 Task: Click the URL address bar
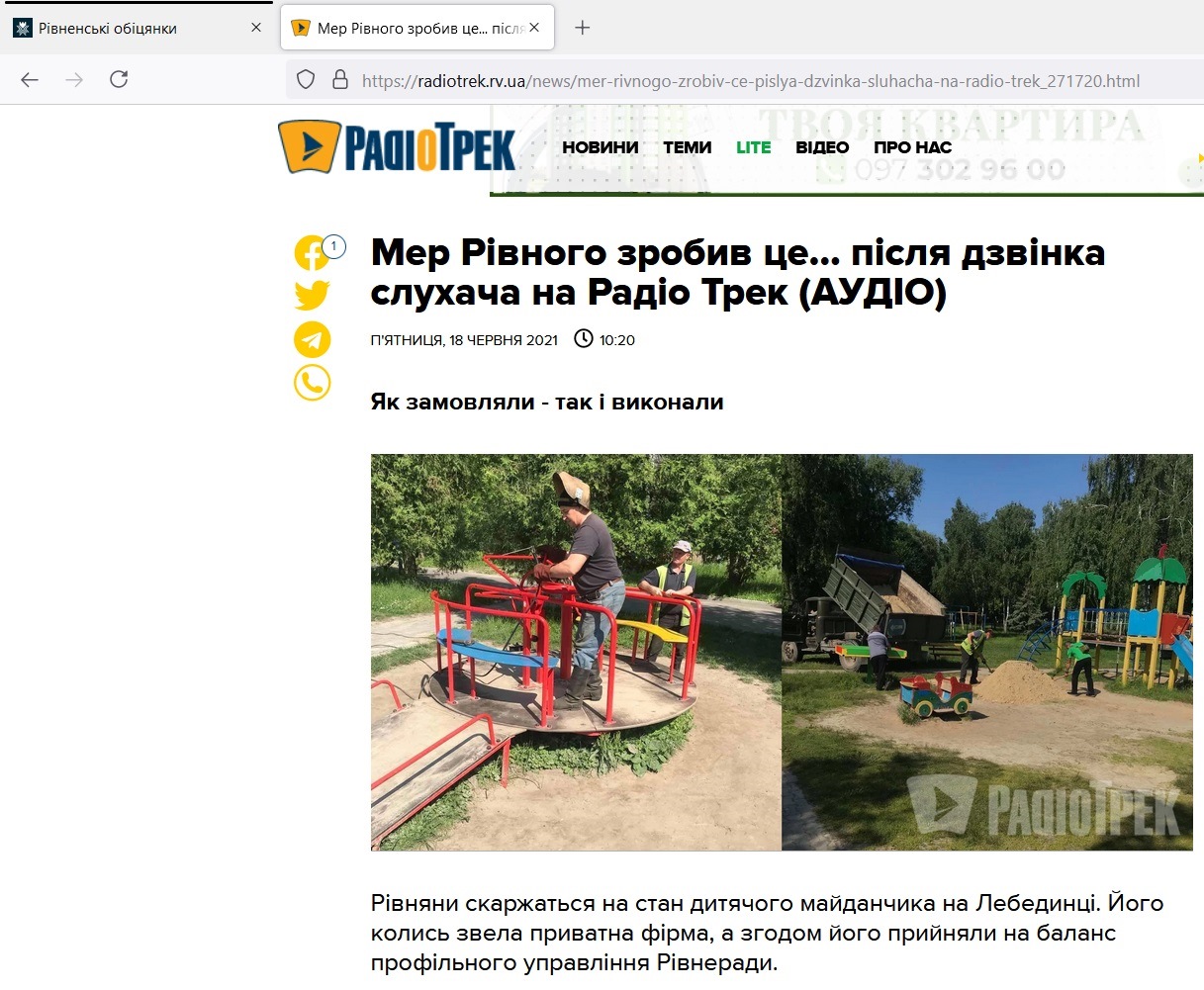(750, 81)
